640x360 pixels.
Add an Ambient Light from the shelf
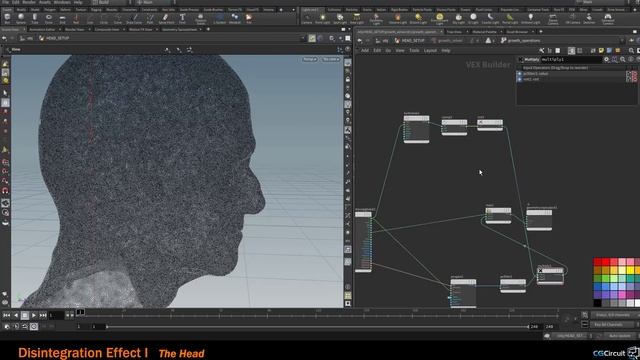[x=531, y=18]
